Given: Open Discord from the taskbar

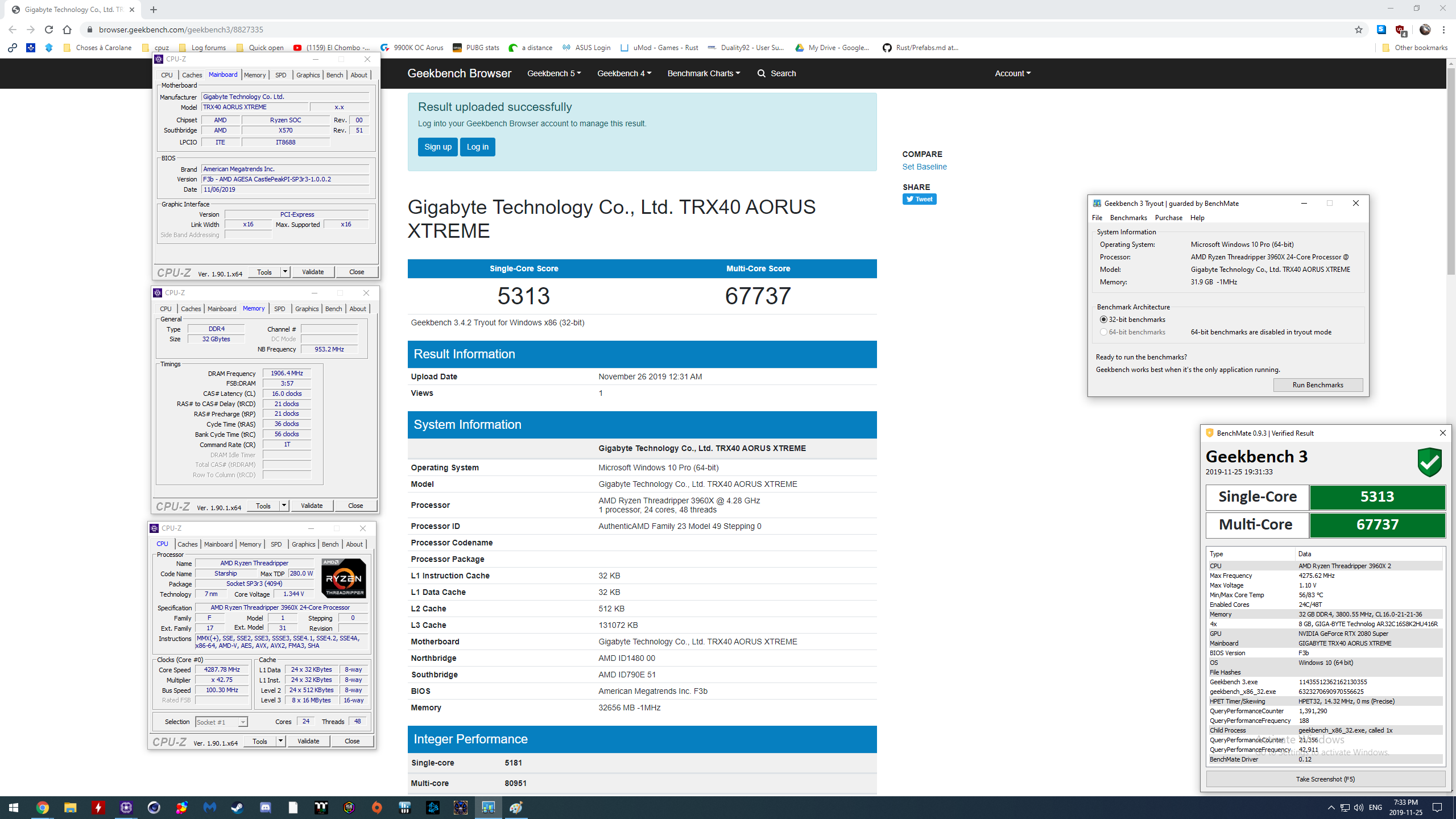Looking at the screenshot, I should 265,808.
